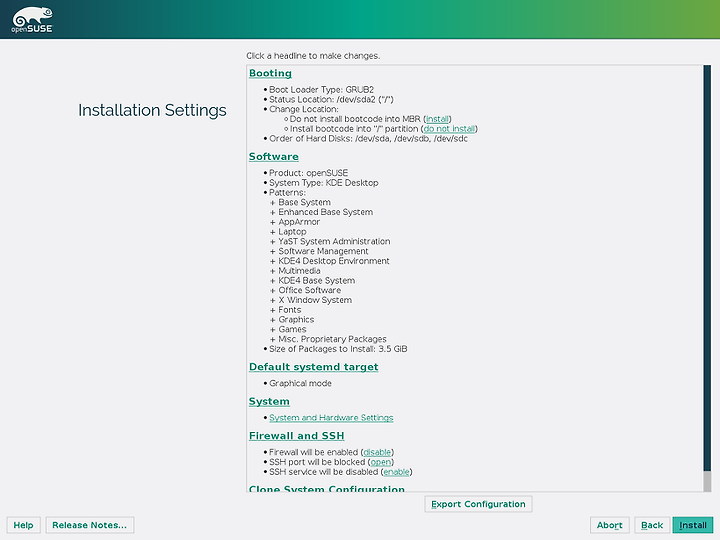
Task: Click 'Installation Settings' title
Action: pos(152,110)
